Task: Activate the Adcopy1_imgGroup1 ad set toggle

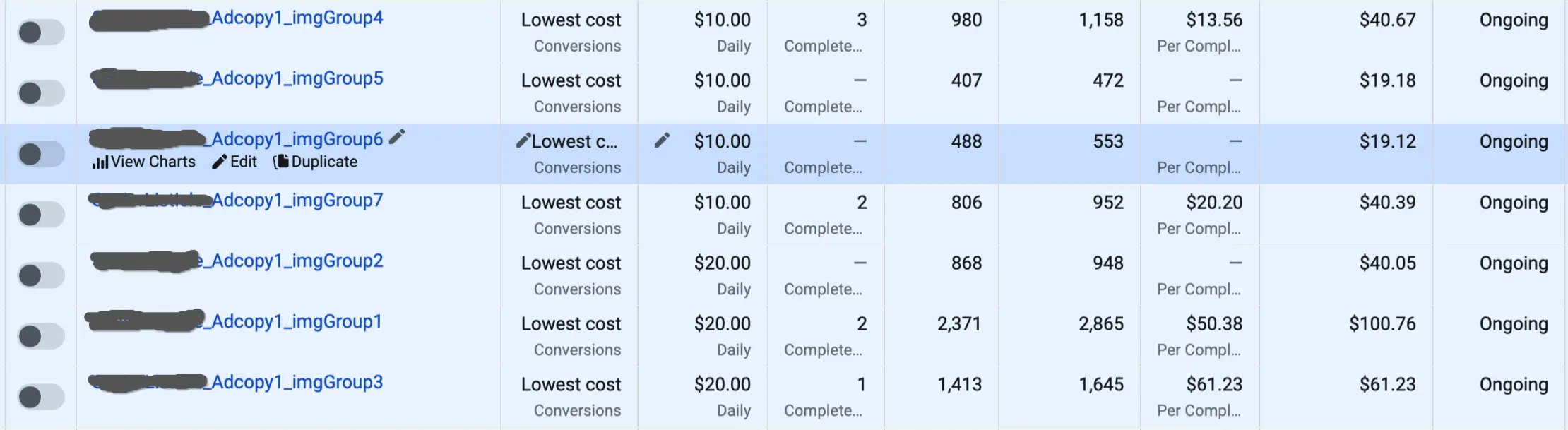Action: click(x=41, y=336)
